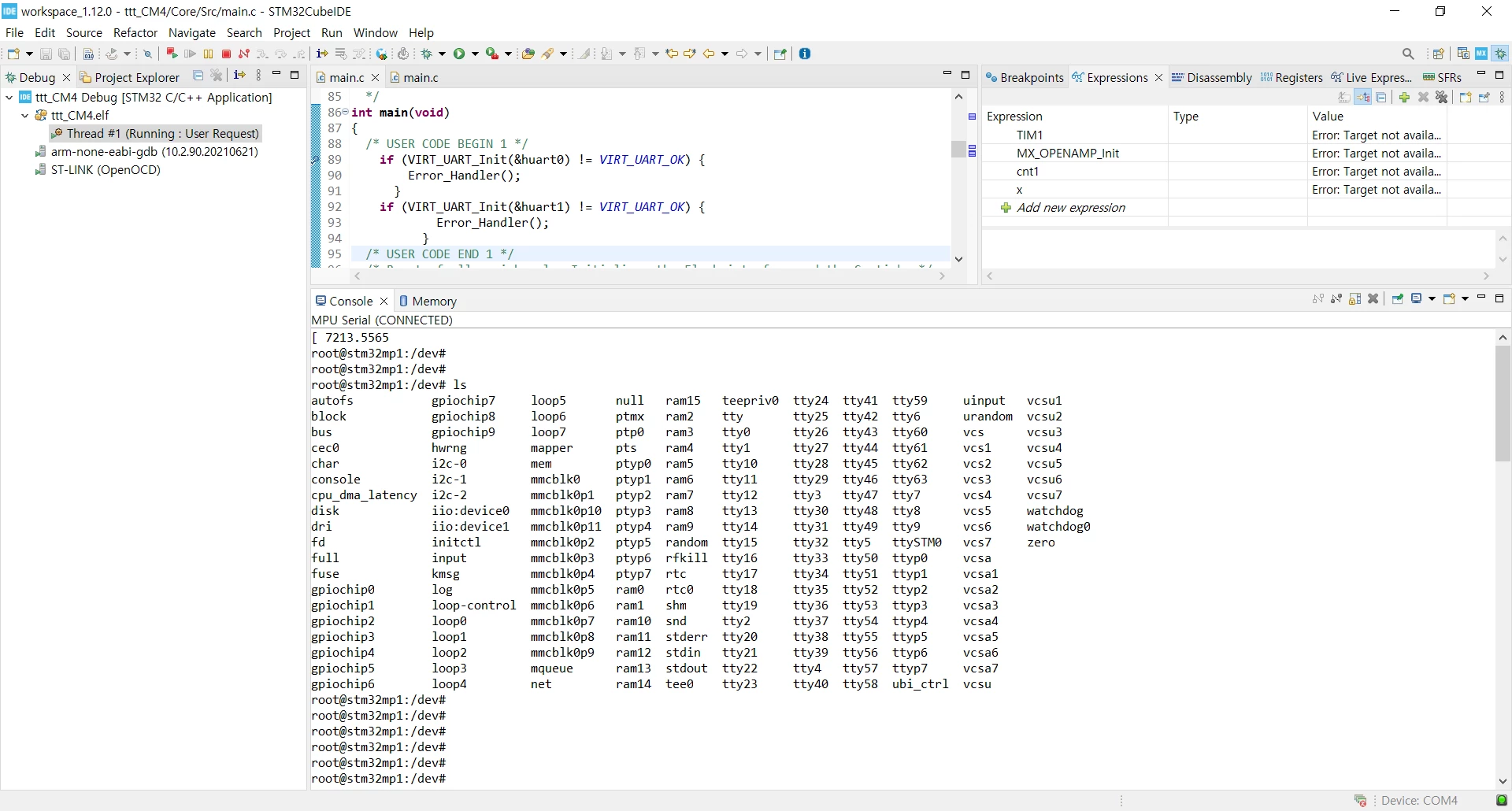Viewport: 1512px width, 811px height.
Task: Switch to the Disassembly tab
Action: 1212,77
